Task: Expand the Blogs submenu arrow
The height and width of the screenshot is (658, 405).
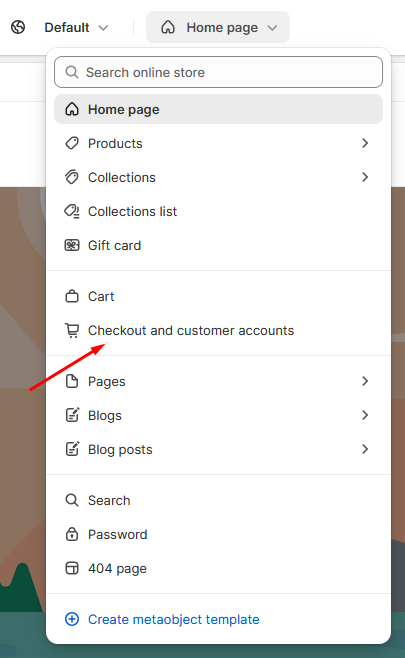Action: coord(365,415)
